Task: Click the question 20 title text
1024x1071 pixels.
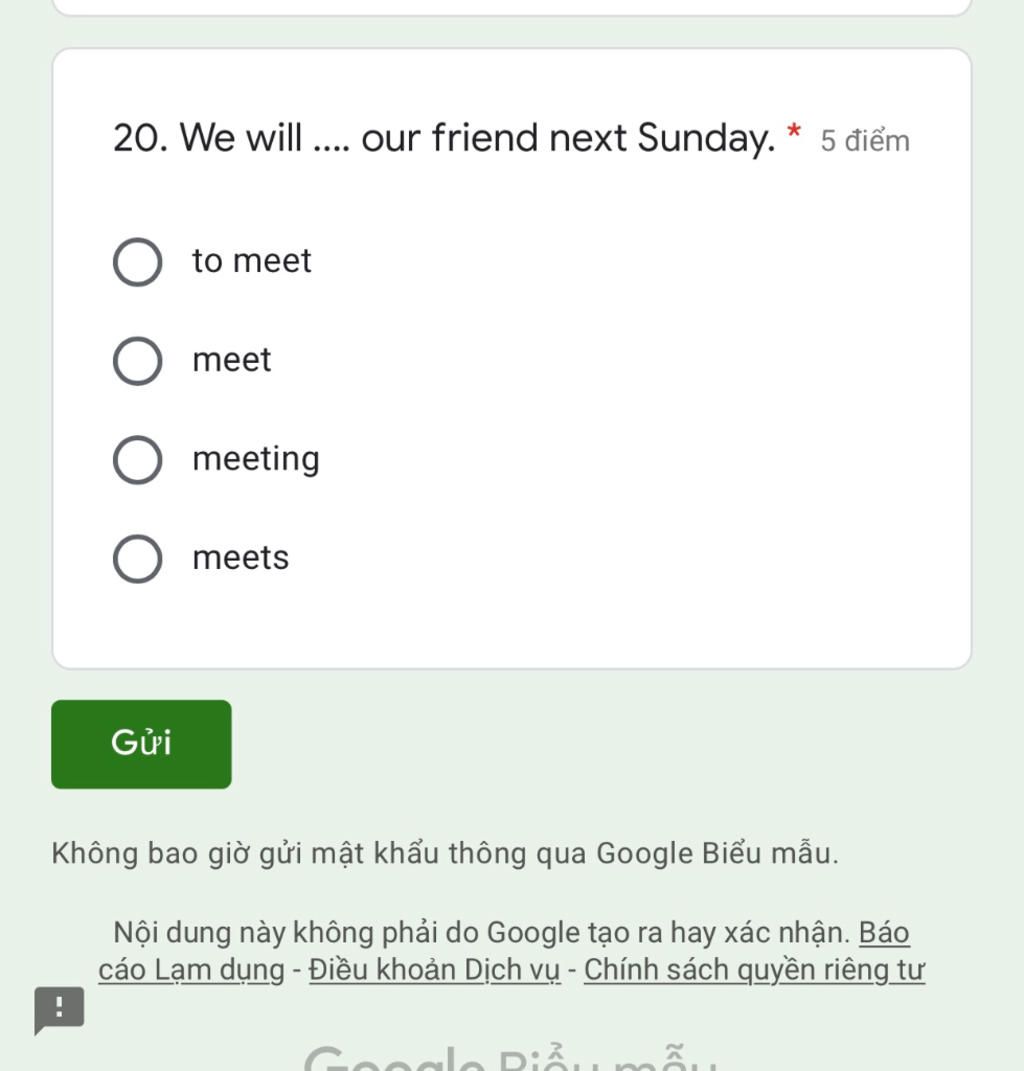Action: coord(444,139)
